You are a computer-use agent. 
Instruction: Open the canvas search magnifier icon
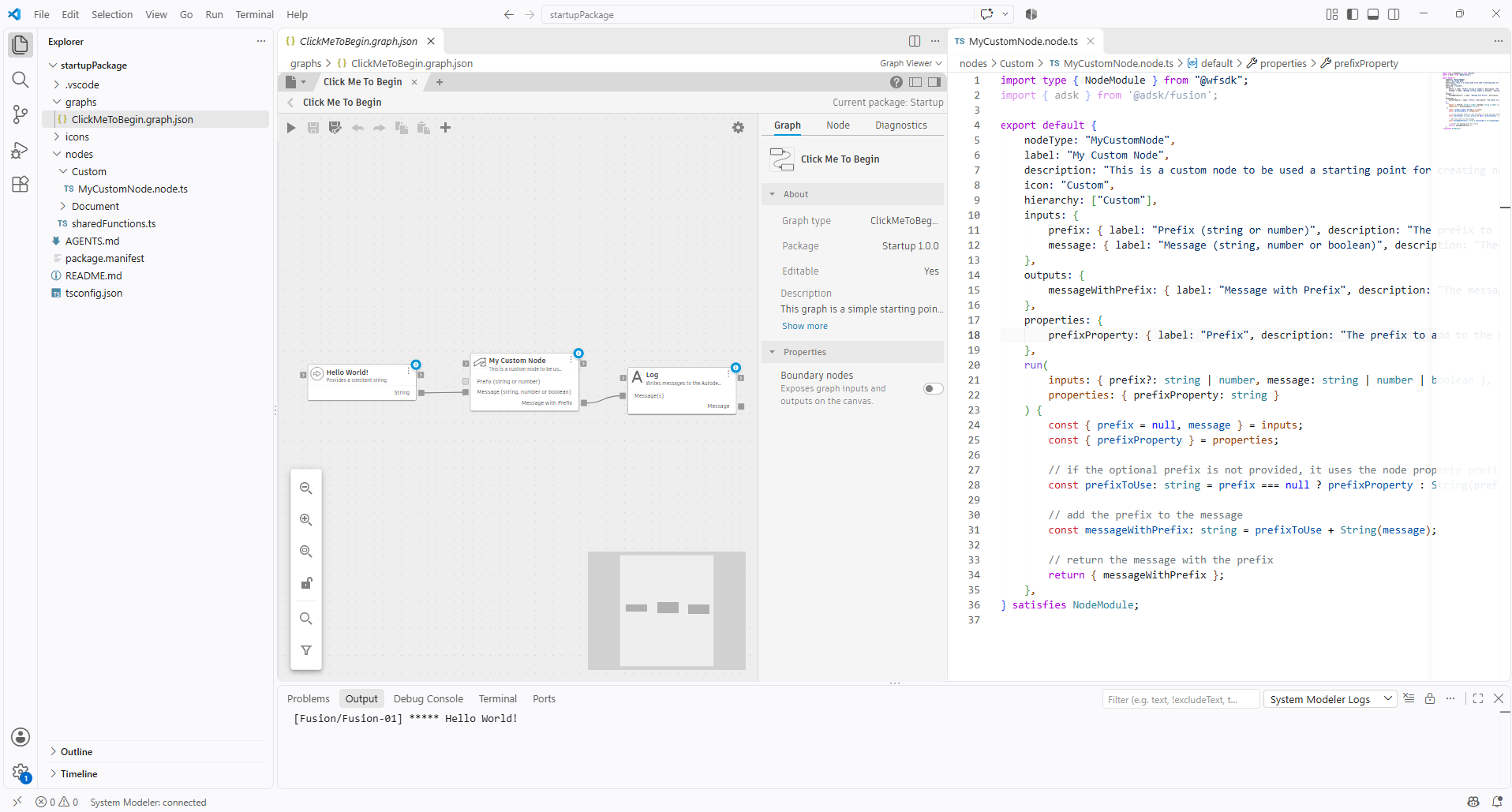(306, 619)
